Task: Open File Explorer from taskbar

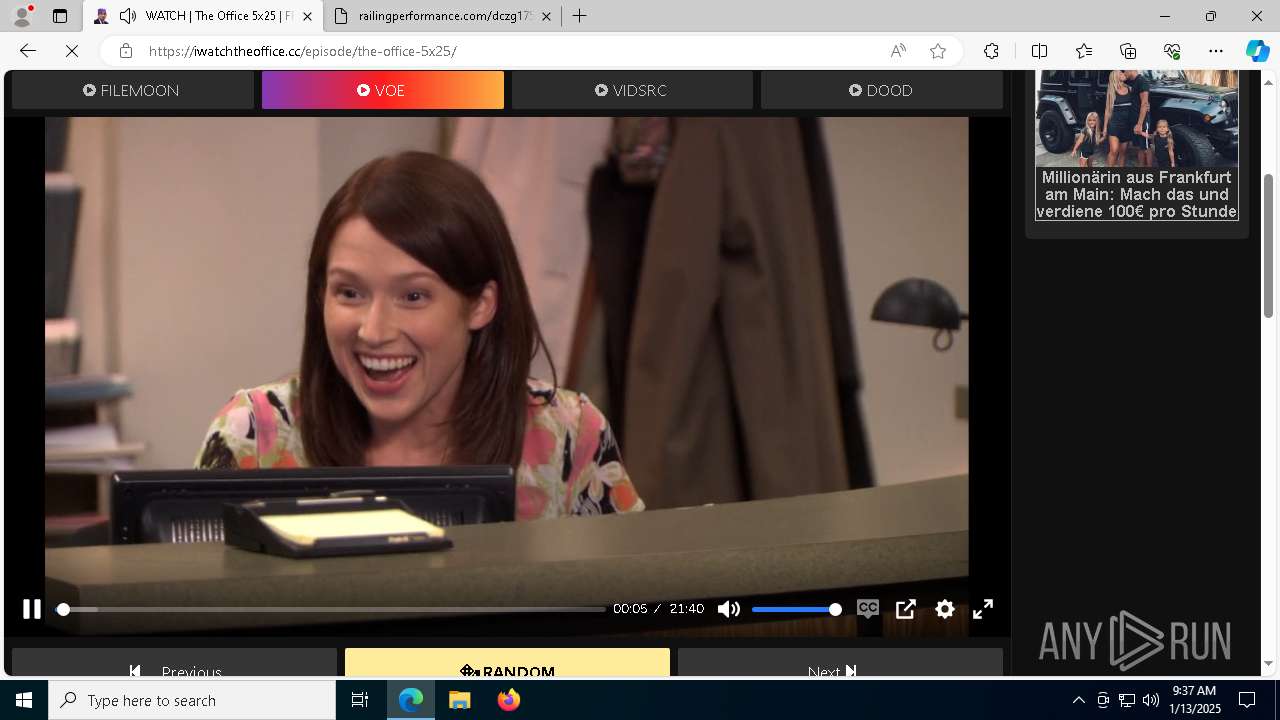Action: (x=460, y=700)
